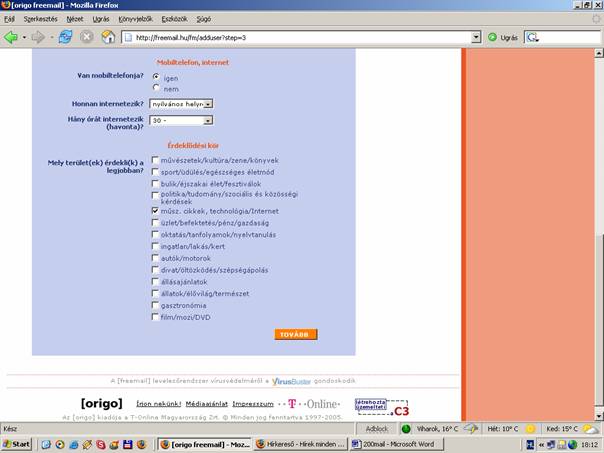The image size is (604, 453).
Task: Open the Eszközök menu
Action: pos(174,18)
